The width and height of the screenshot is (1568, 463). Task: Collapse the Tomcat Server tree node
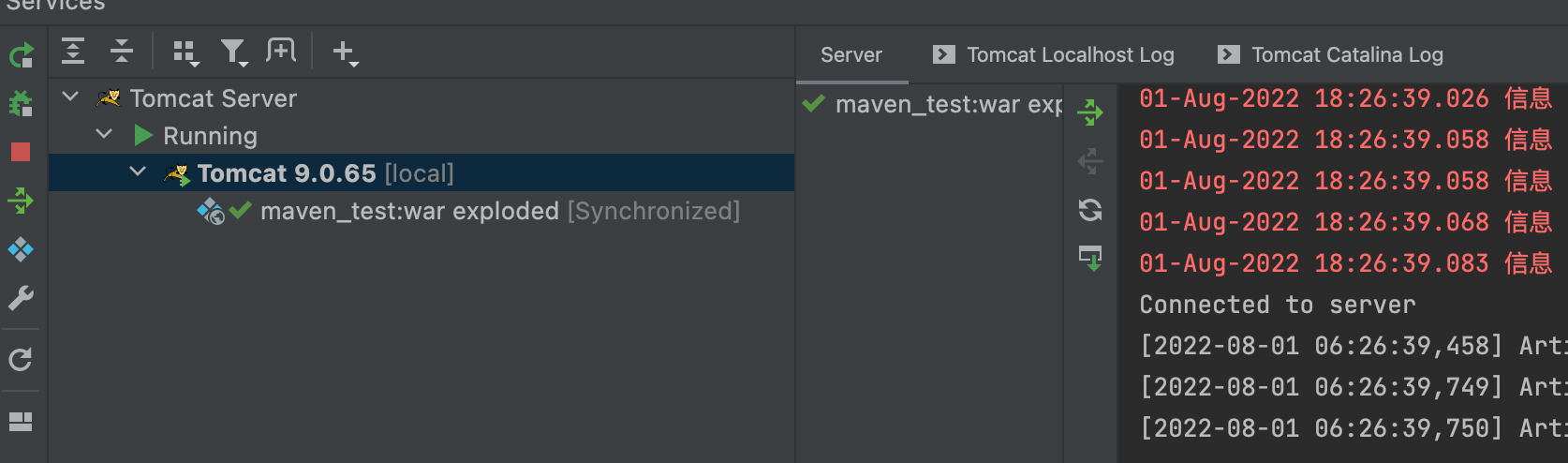tap(70, 97)
